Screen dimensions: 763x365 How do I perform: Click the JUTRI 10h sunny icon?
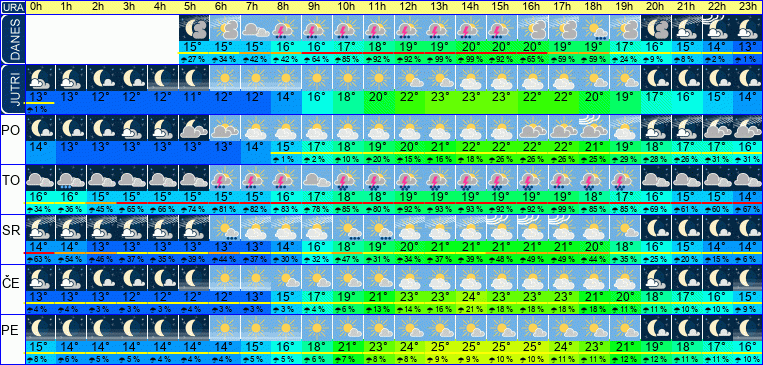(x=347, y=78)
